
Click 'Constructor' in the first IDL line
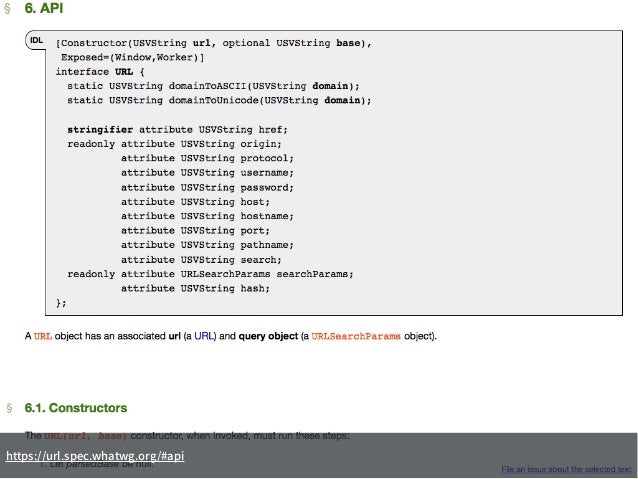pyautogui.click(x=94, y=43)
